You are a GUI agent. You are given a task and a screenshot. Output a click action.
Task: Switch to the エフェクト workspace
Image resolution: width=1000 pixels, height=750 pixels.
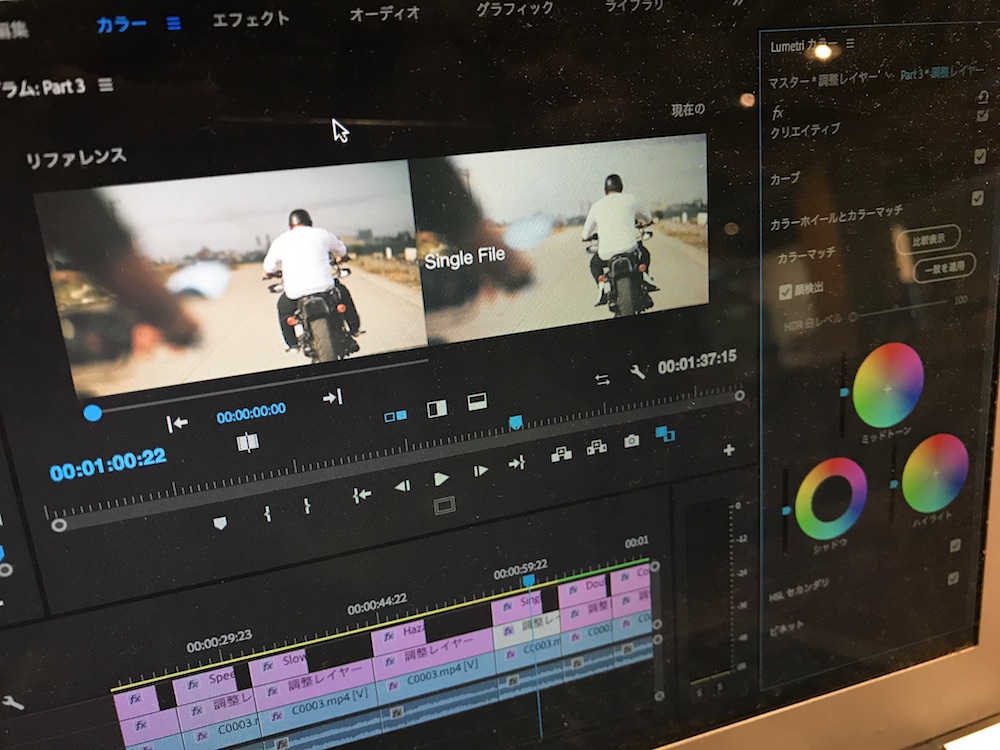click(251, 18)
